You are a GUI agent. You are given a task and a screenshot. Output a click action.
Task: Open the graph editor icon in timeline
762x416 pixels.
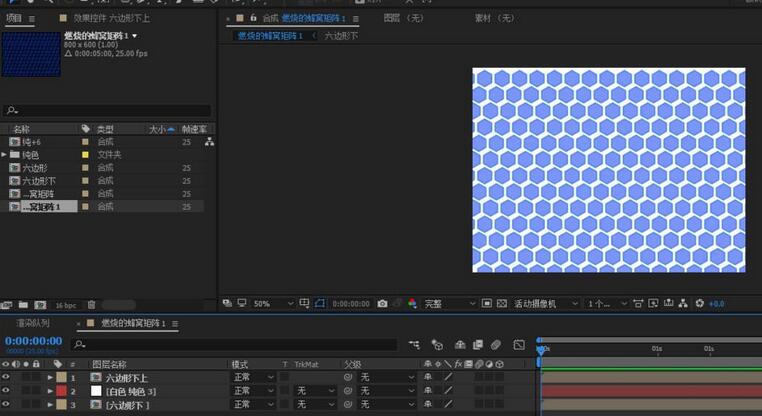coord(519,345)
